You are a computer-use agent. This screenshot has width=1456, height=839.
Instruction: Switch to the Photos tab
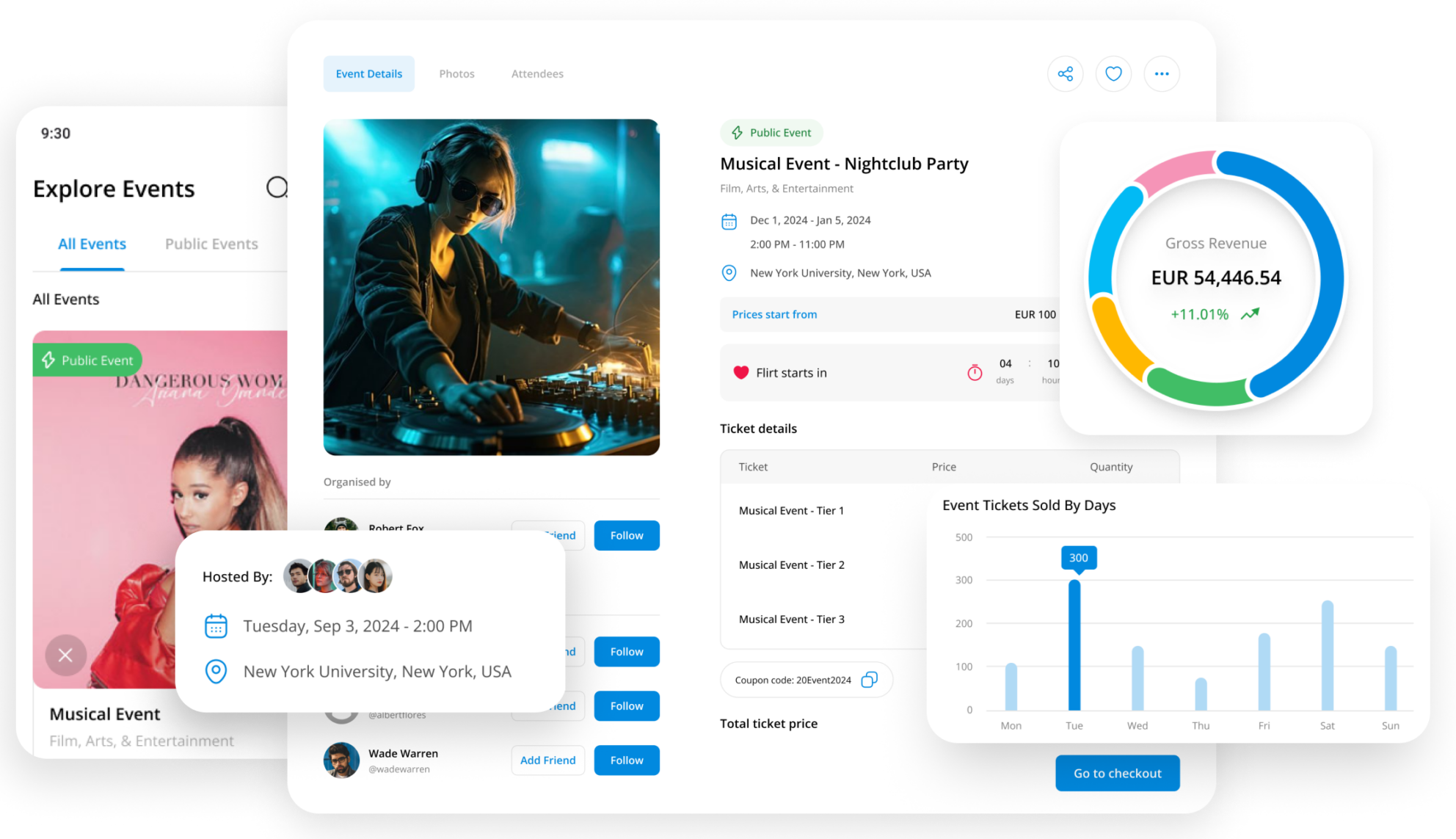tap(456, 73)
